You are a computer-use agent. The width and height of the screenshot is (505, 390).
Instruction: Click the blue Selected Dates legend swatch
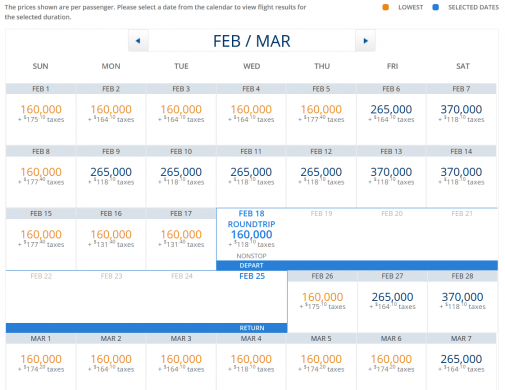click(x=435, y=7)
